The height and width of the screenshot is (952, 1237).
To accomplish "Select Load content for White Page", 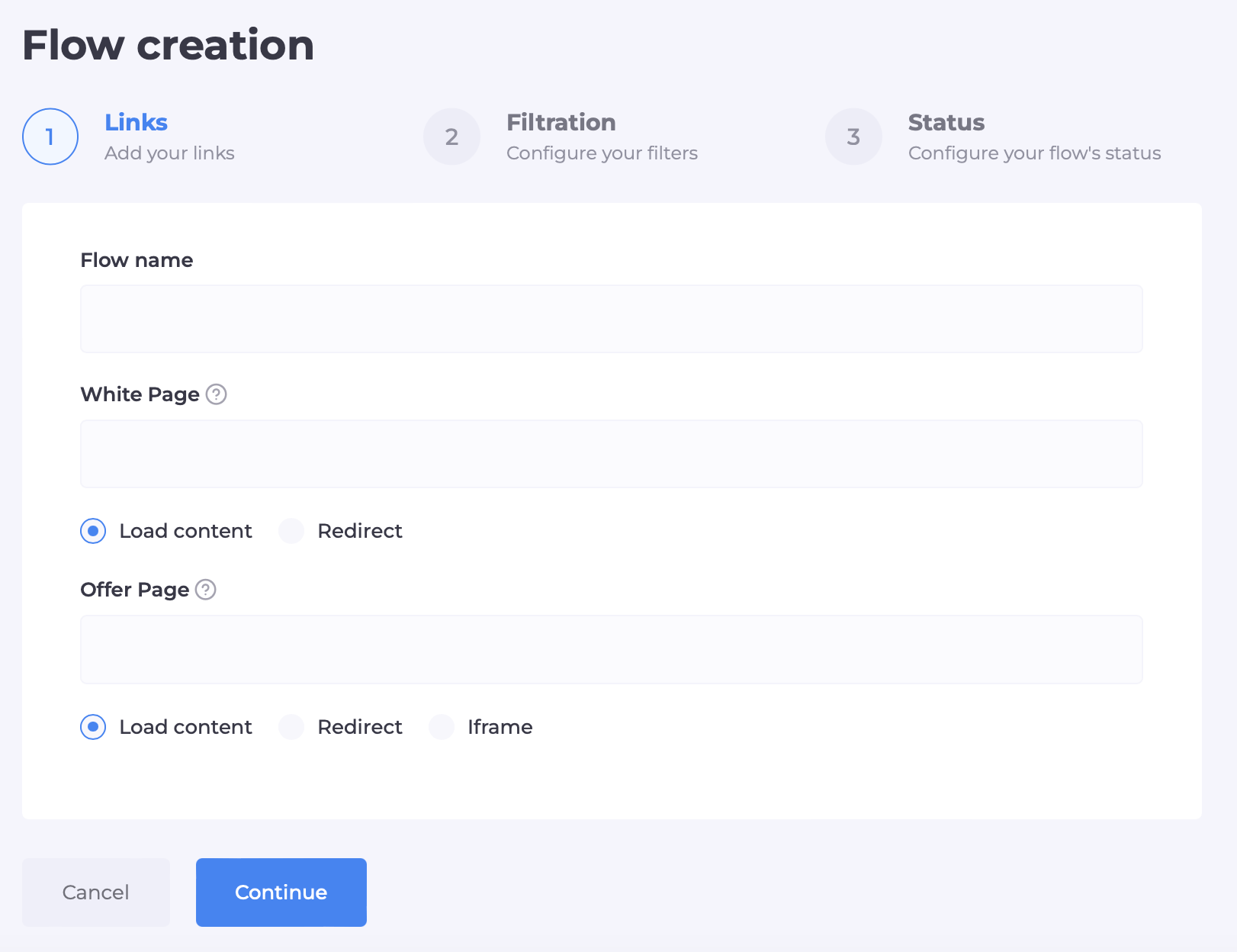I will [93, 531].
